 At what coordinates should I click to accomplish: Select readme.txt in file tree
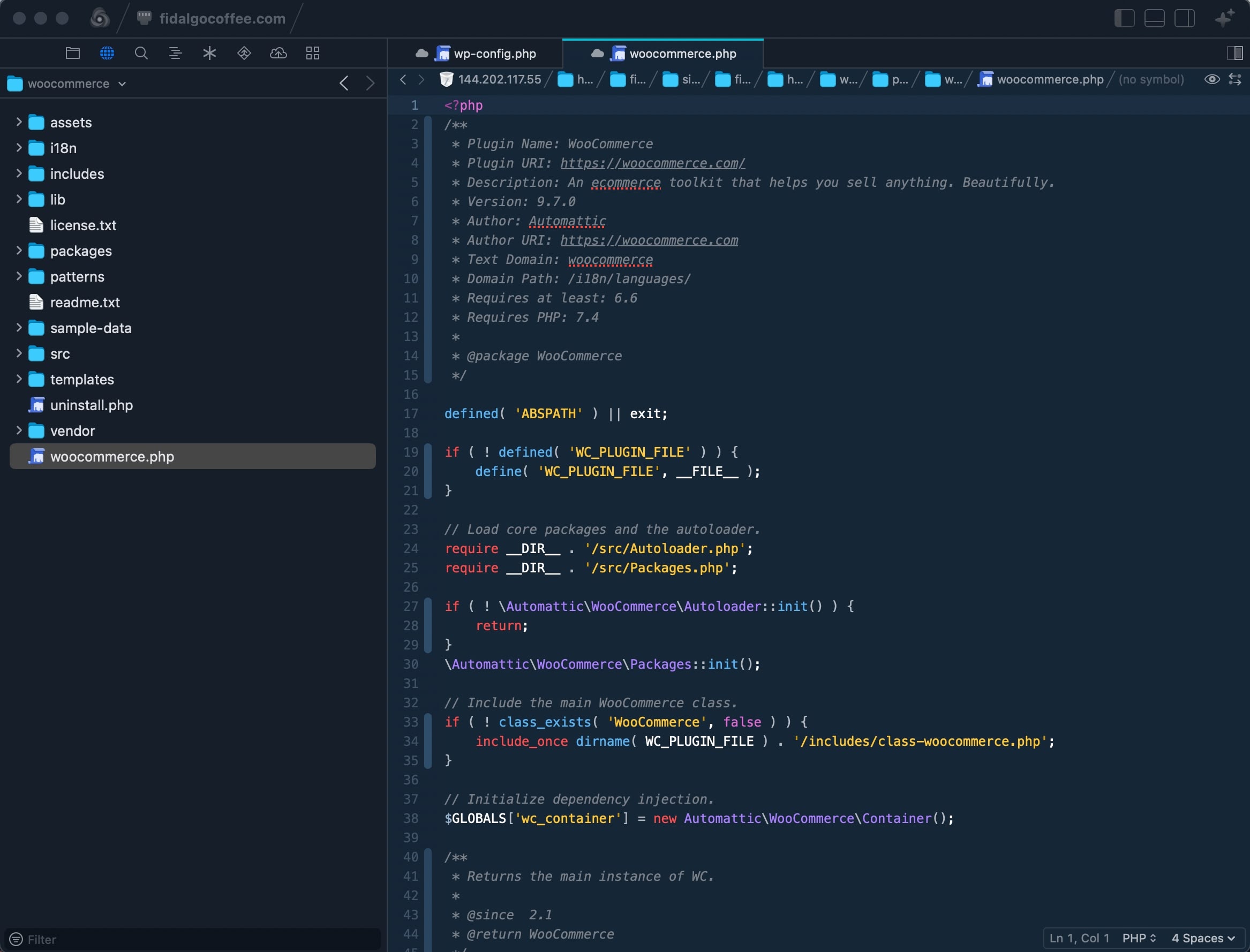(x=193, y=302)
